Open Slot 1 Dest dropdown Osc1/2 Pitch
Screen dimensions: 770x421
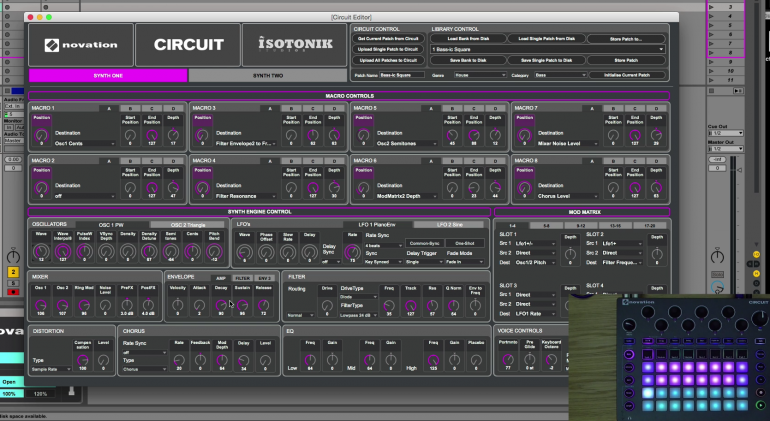pos(535,262)
